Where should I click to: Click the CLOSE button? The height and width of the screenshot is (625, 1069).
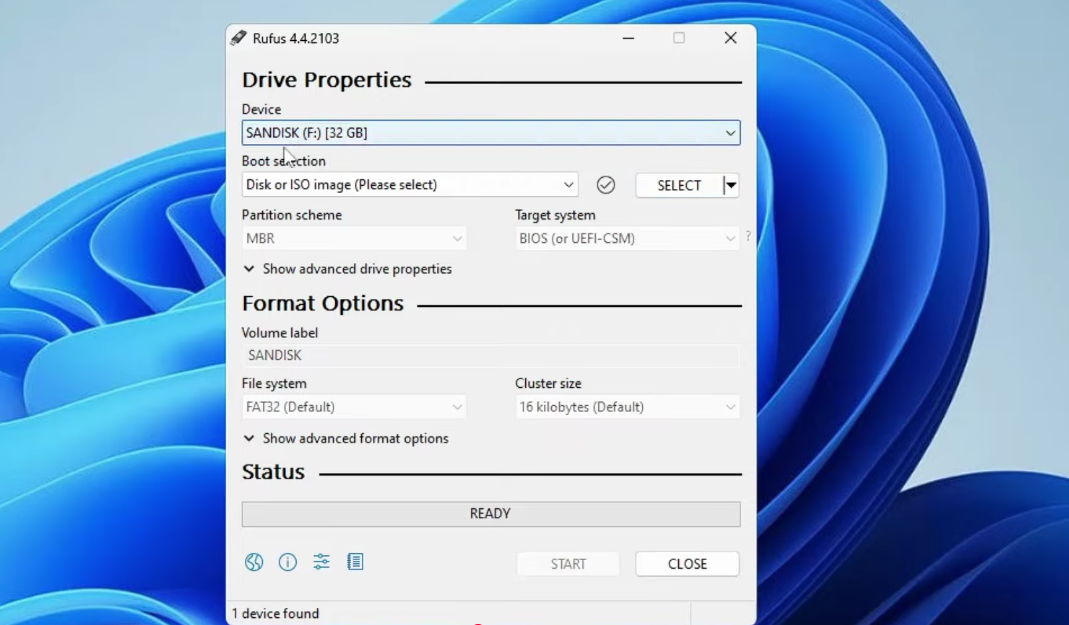coord(687,564)
